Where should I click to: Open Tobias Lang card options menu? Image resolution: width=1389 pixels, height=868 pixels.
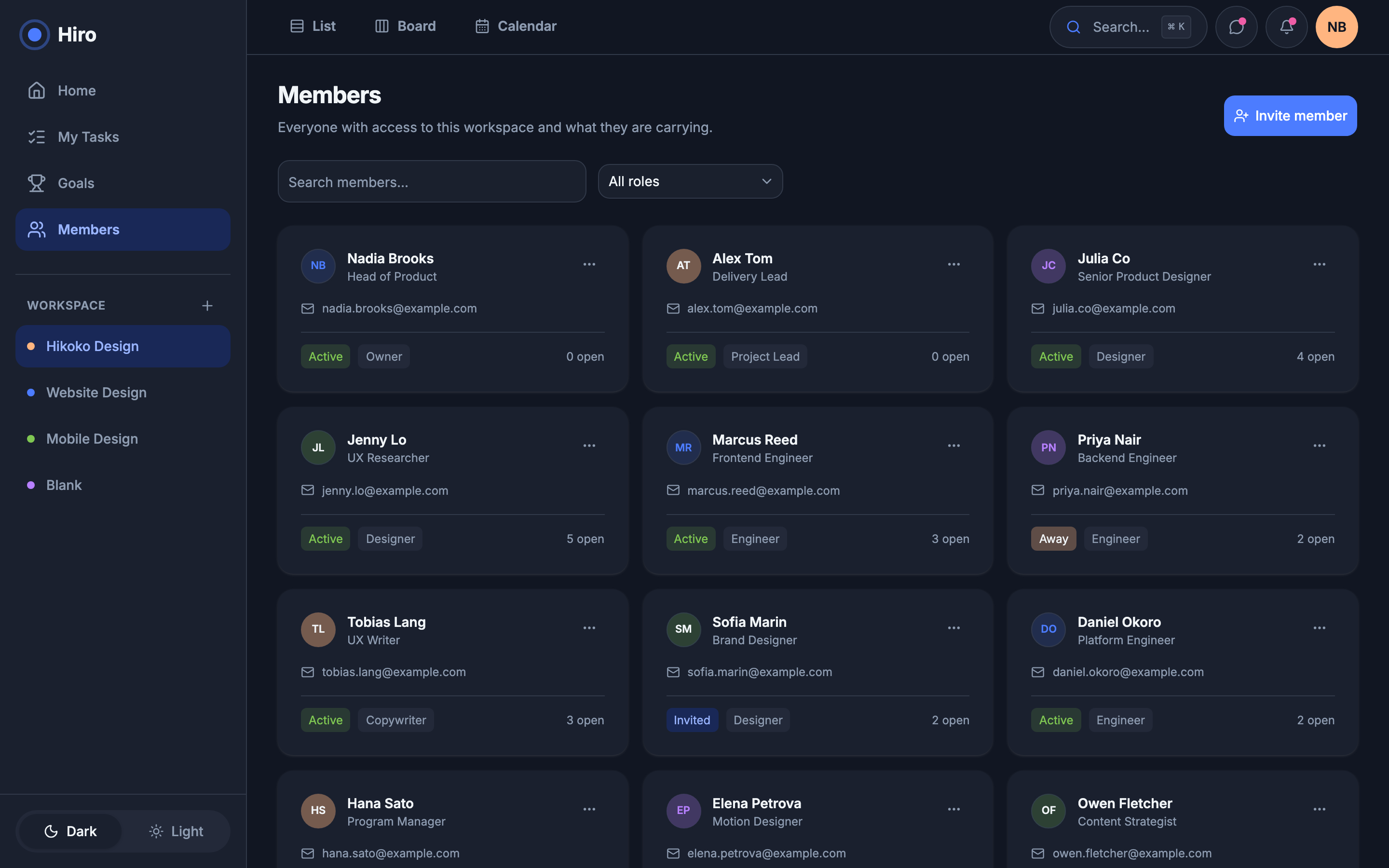(x=589, y=628)
